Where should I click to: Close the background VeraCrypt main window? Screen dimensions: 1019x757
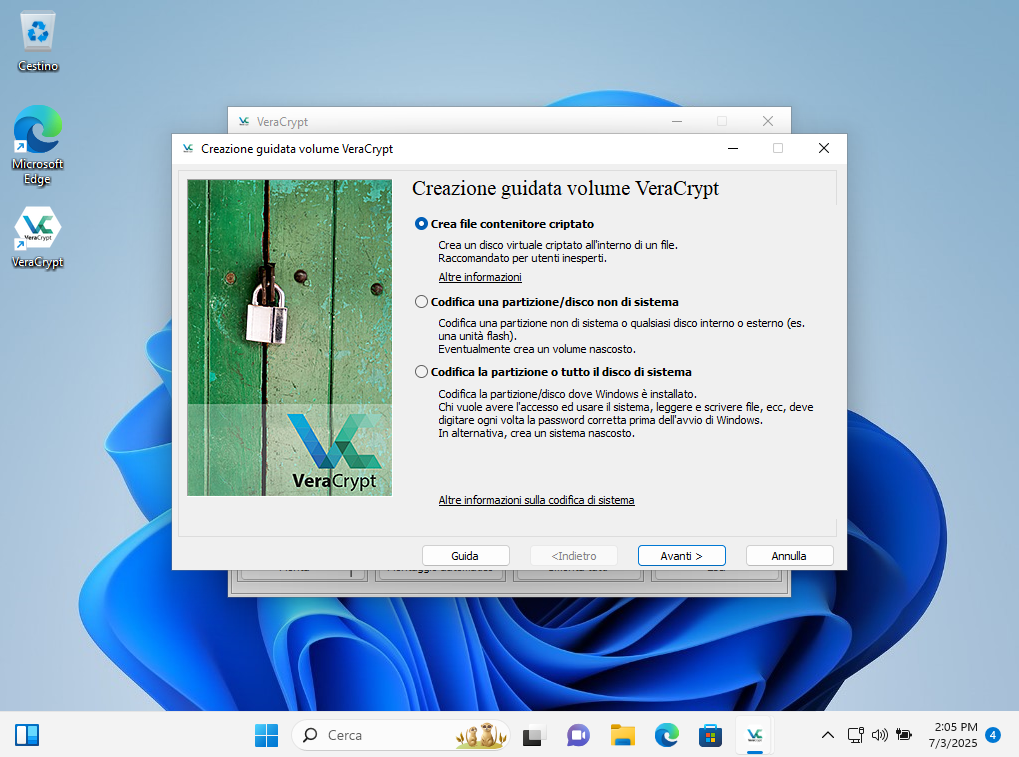[x=767, y=121]
